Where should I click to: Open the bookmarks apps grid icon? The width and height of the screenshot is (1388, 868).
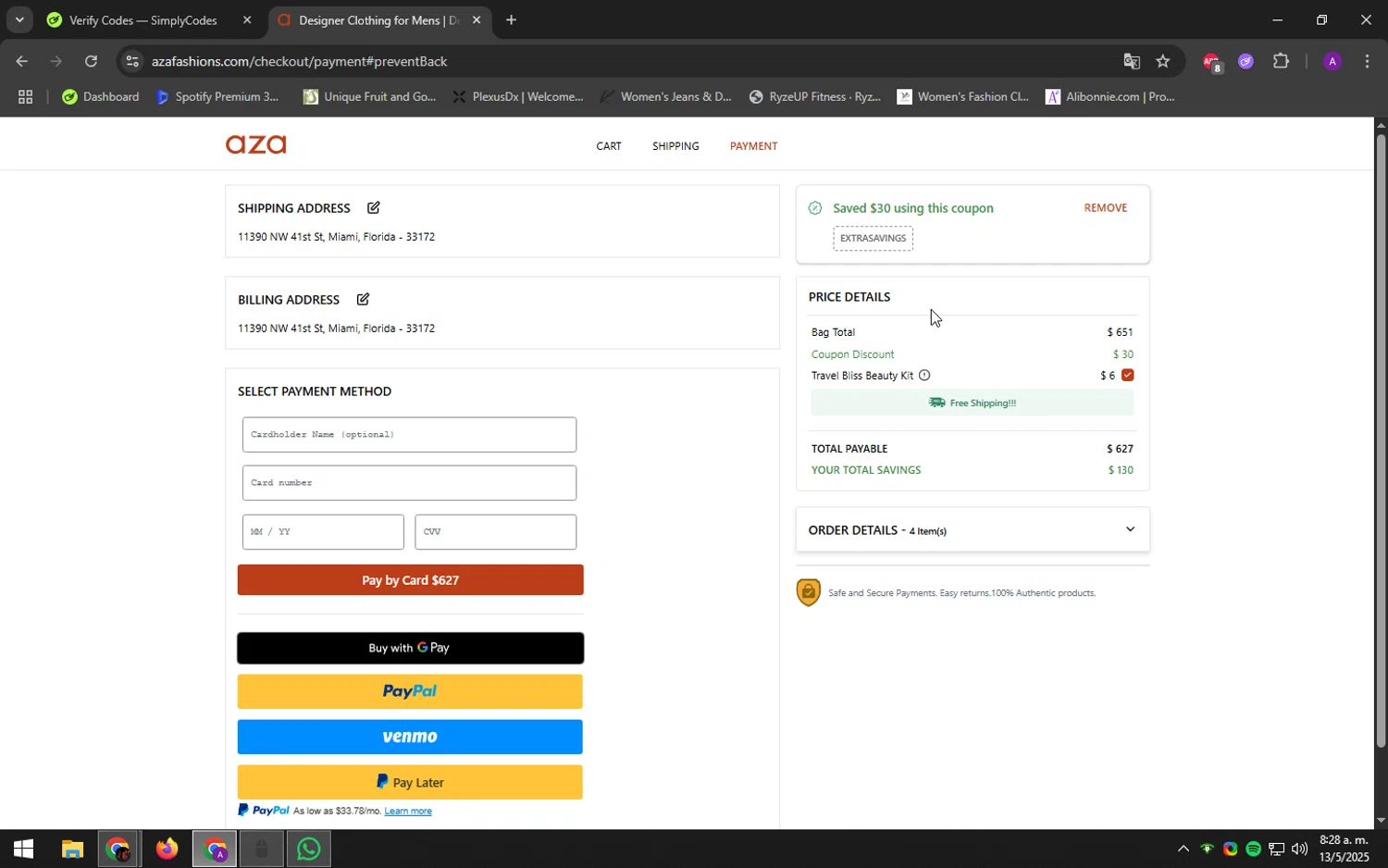[x=25, y=96]
